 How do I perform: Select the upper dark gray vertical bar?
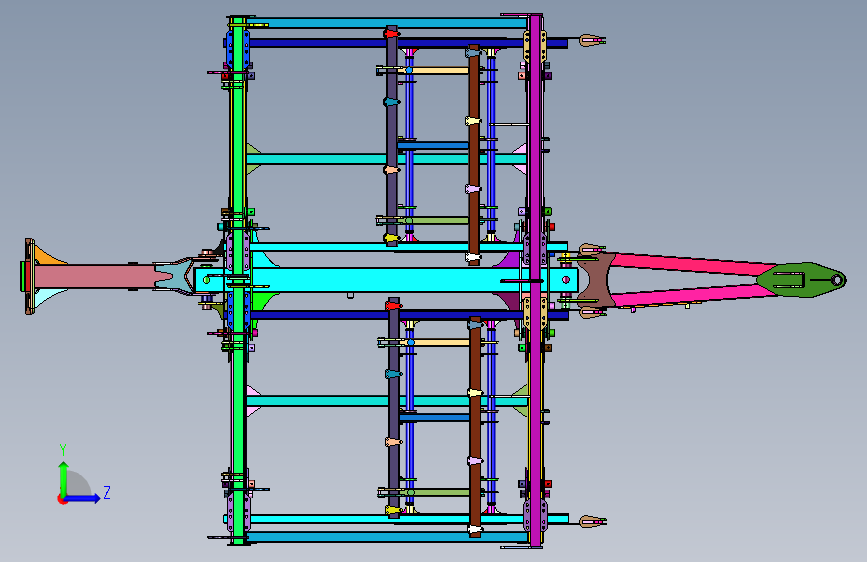pos(392,136)
